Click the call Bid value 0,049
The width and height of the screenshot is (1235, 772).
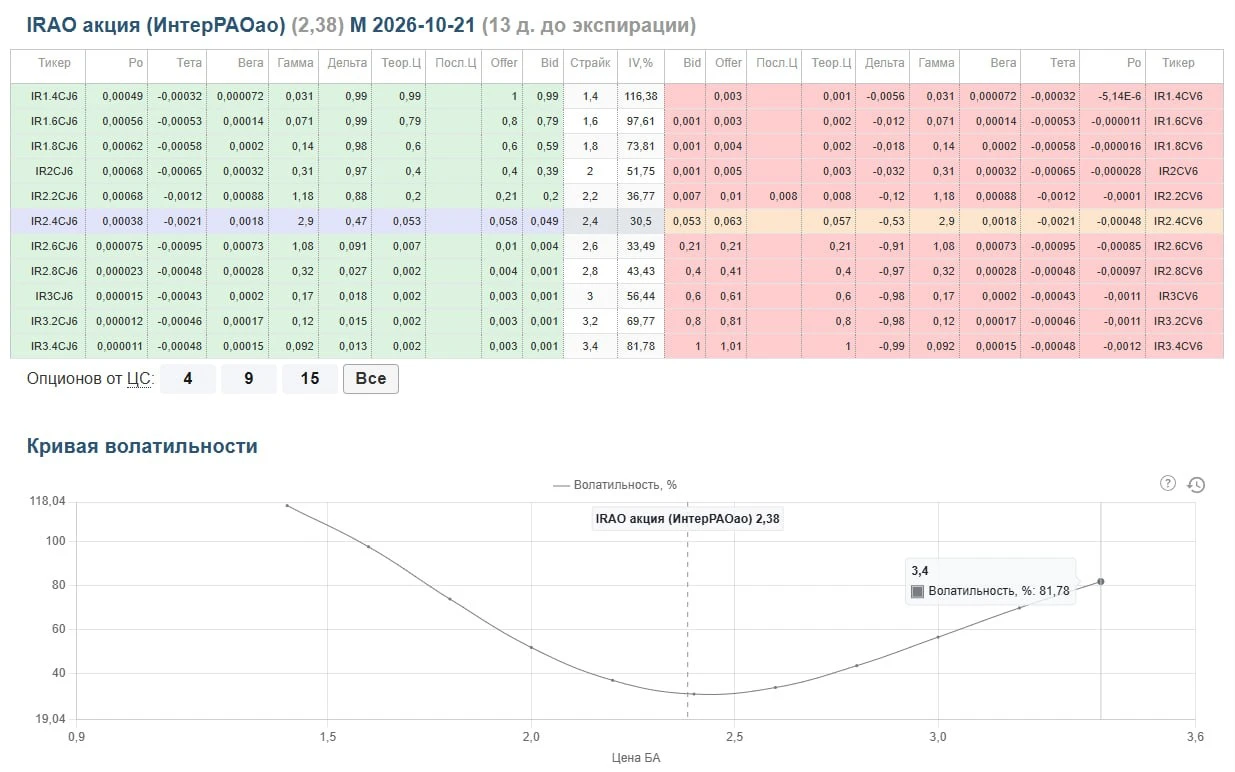(545, 221)
